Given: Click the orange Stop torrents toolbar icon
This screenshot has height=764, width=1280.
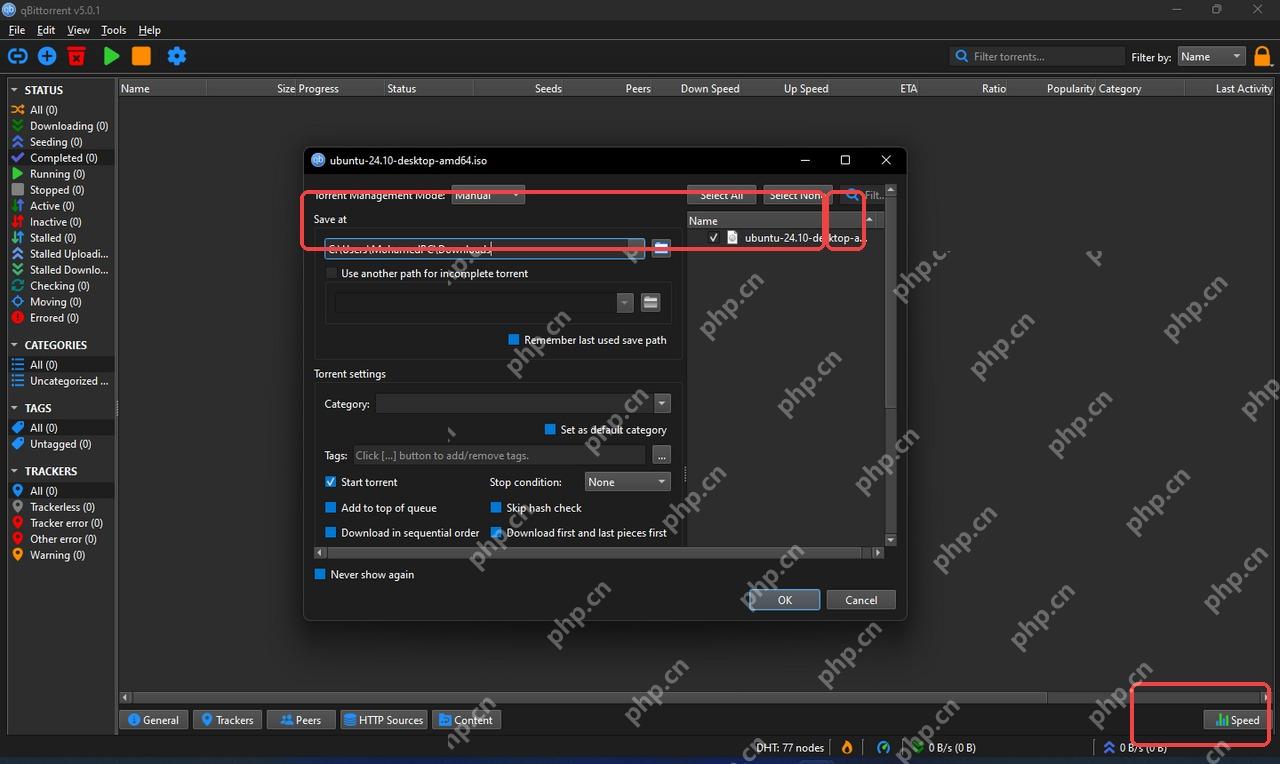Looking at the screenshot, I should pyautogui.click(x=141, y=57).
